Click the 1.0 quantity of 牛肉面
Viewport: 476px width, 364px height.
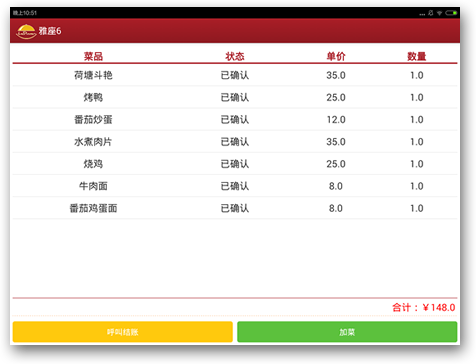[x=417, y=186]
